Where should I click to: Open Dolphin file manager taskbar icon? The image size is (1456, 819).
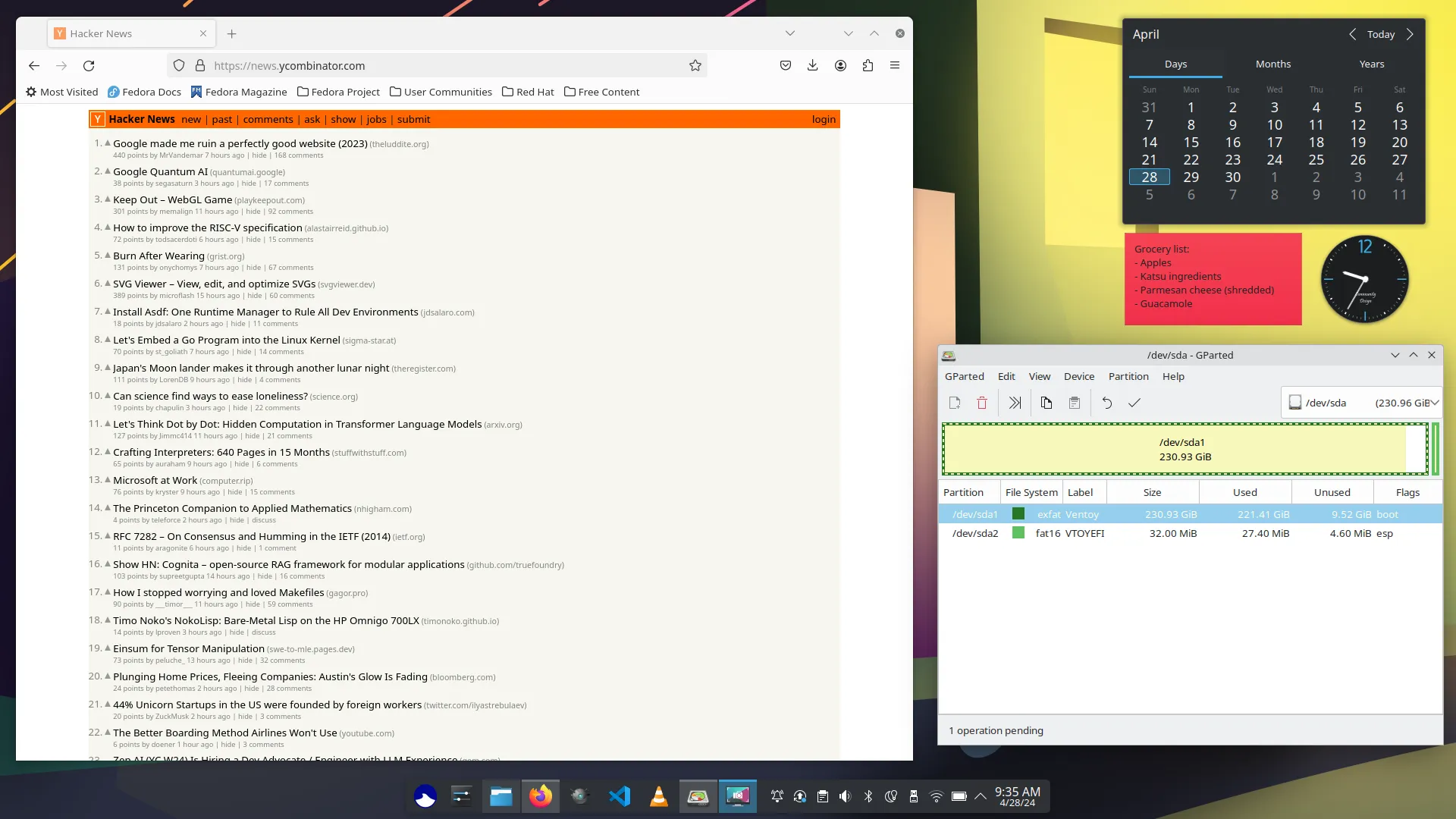point(501,796)
